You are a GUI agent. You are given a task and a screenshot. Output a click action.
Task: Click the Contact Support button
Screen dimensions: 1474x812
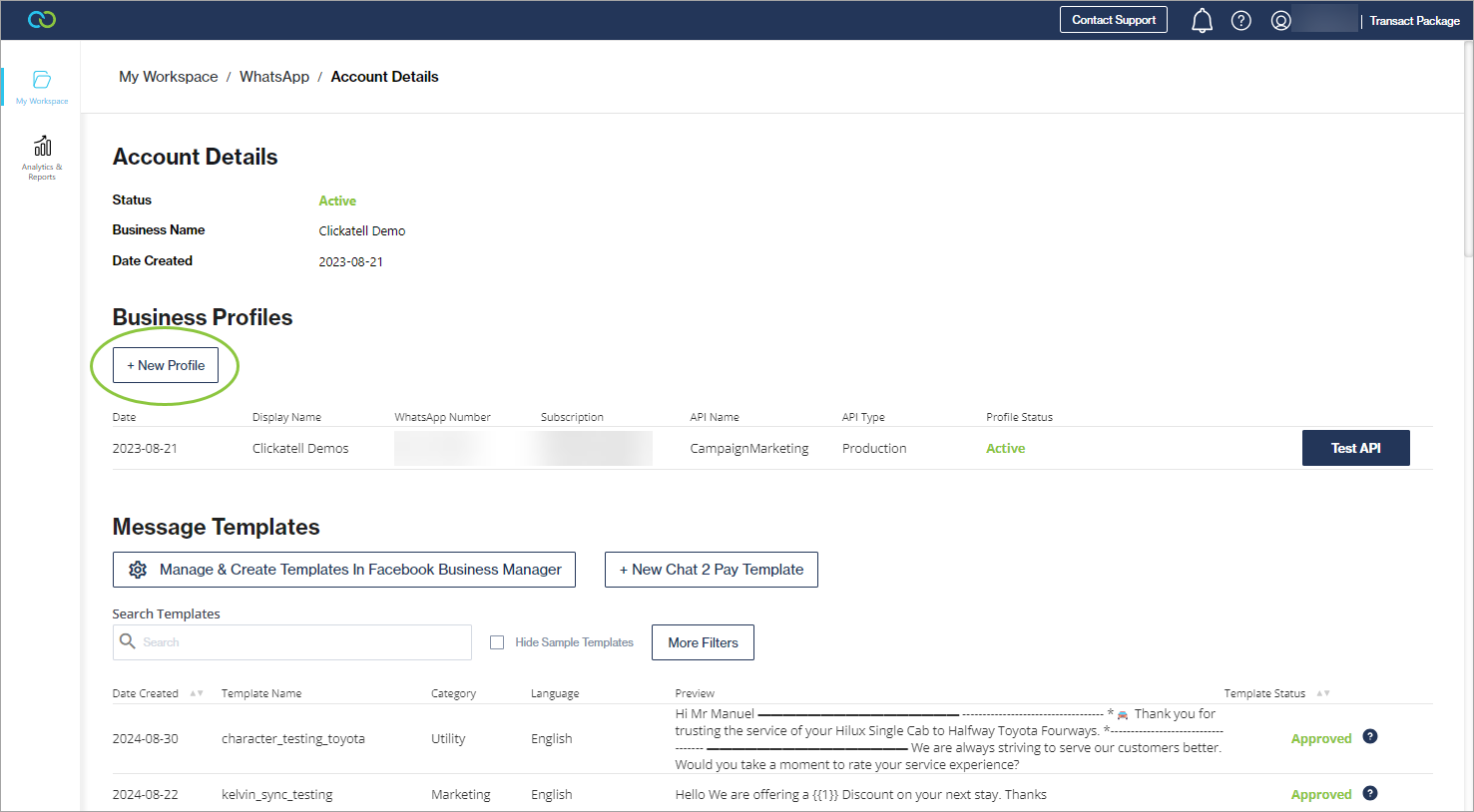pos(1113,20)
